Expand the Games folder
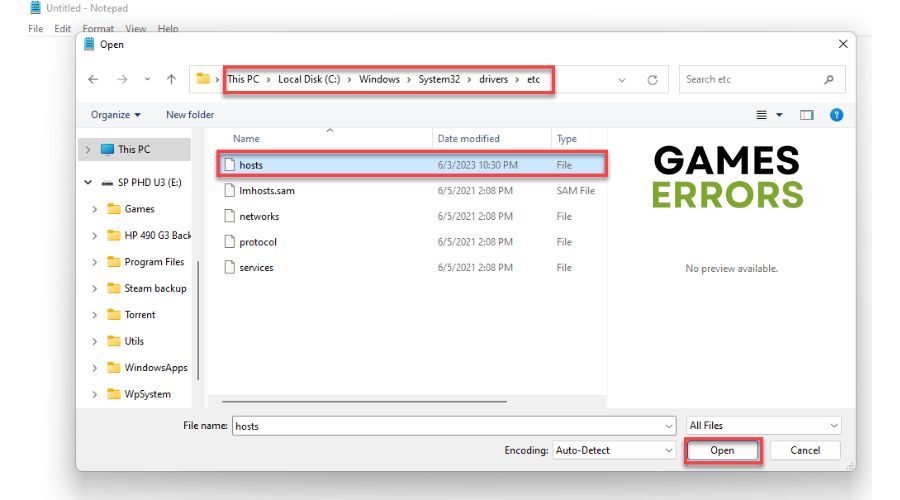Viewport: 900px width, 500px height. tap(95, 210)
